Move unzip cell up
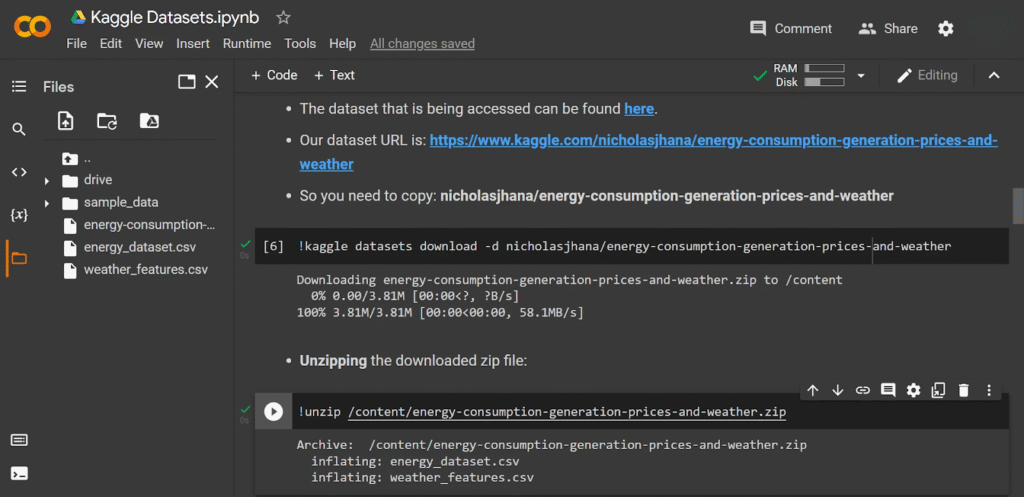The height and width of the screenshot is (497, 1024). (x=812, y=391)
